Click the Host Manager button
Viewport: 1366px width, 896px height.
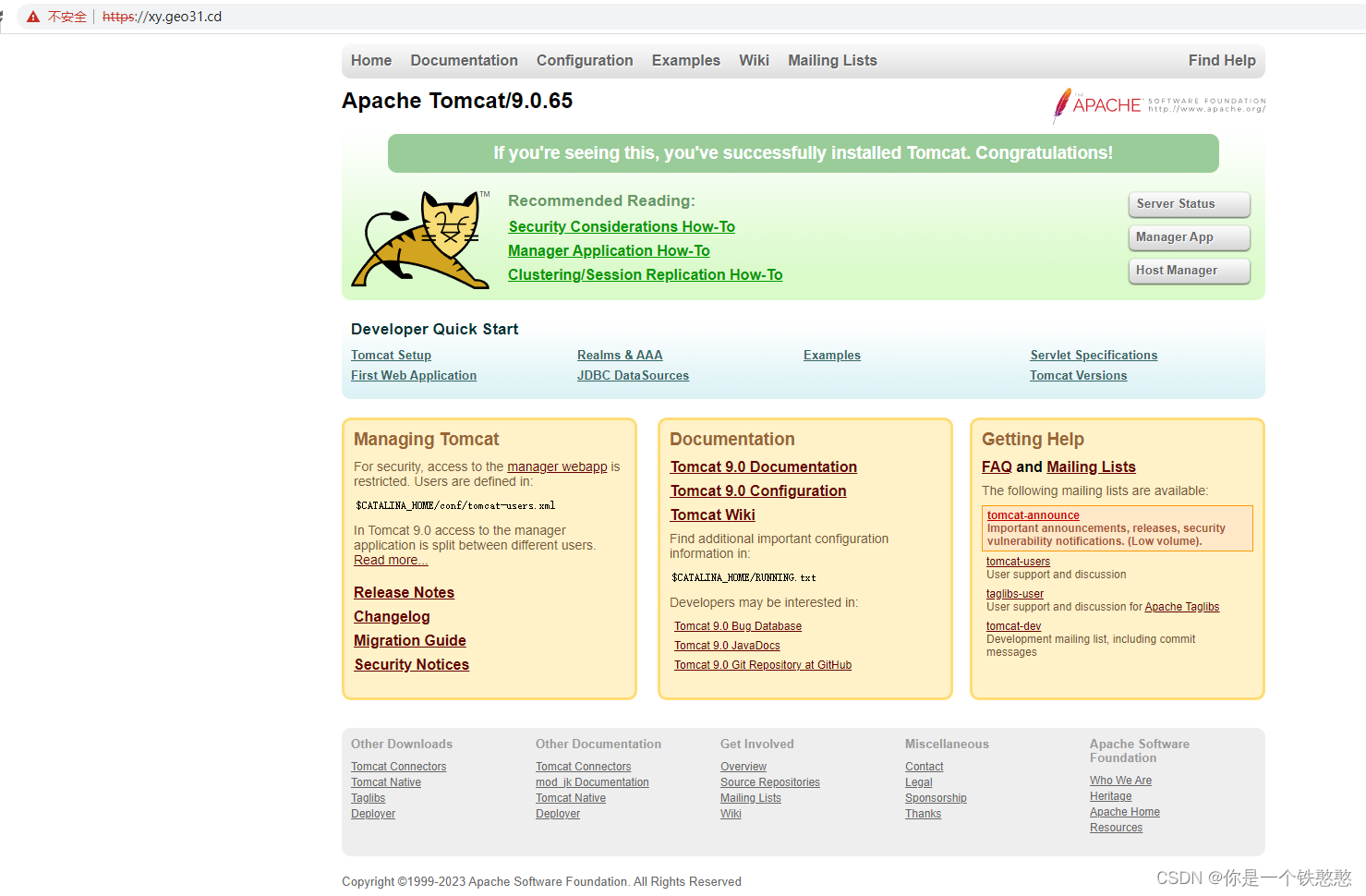pos(1189,271)
